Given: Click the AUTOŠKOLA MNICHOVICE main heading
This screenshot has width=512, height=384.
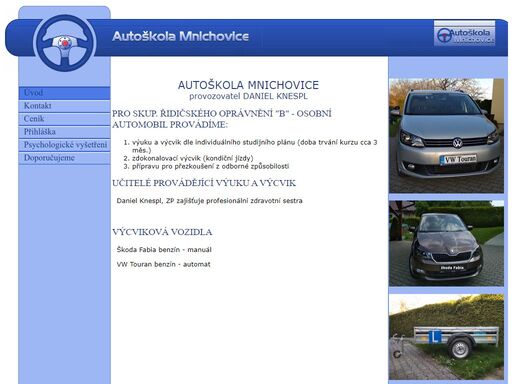Looking at the screenshot, I should (x=248, y=85).
